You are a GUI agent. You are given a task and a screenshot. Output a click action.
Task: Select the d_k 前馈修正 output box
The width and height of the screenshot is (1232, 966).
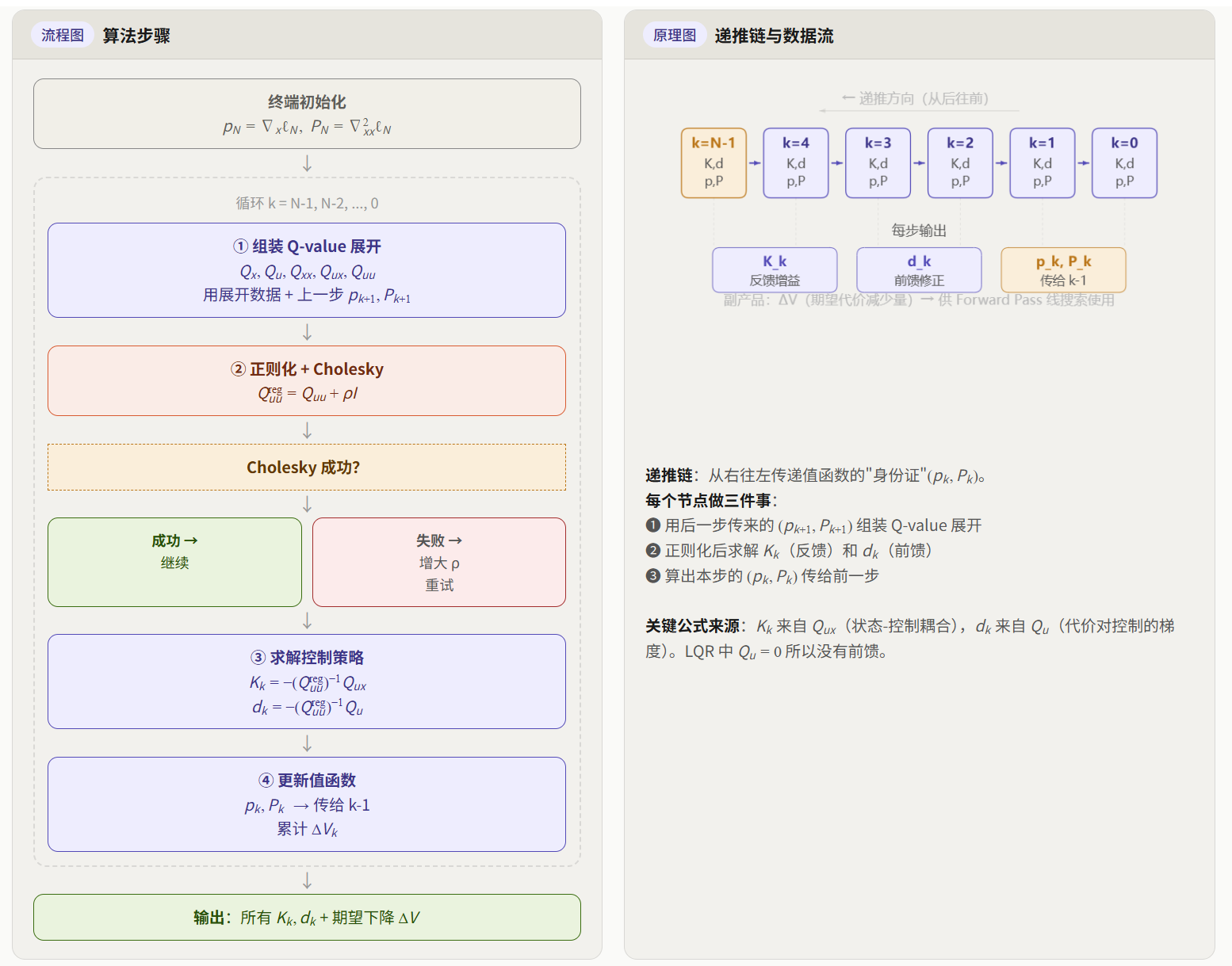919,270
